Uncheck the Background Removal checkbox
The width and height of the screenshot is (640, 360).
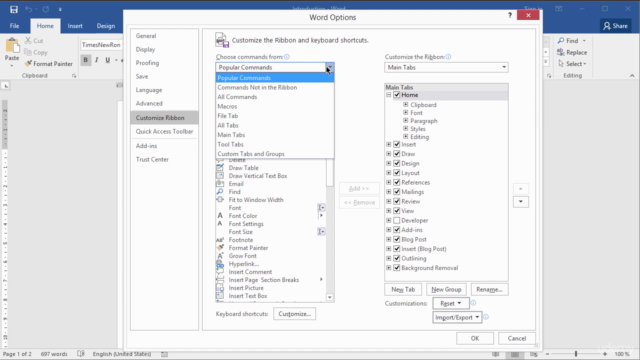pyautogui.click(x=397, y=268)
